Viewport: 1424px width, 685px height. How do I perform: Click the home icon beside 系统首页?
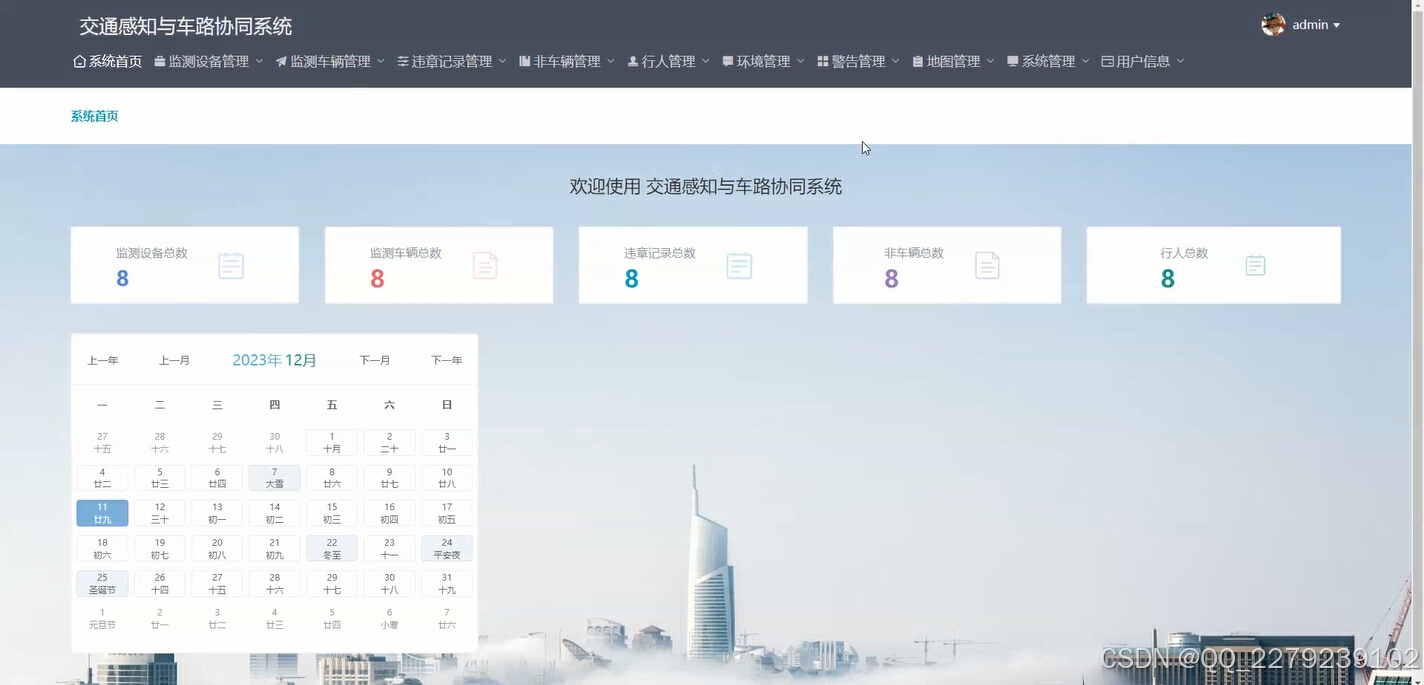click(x=79, y=61)
